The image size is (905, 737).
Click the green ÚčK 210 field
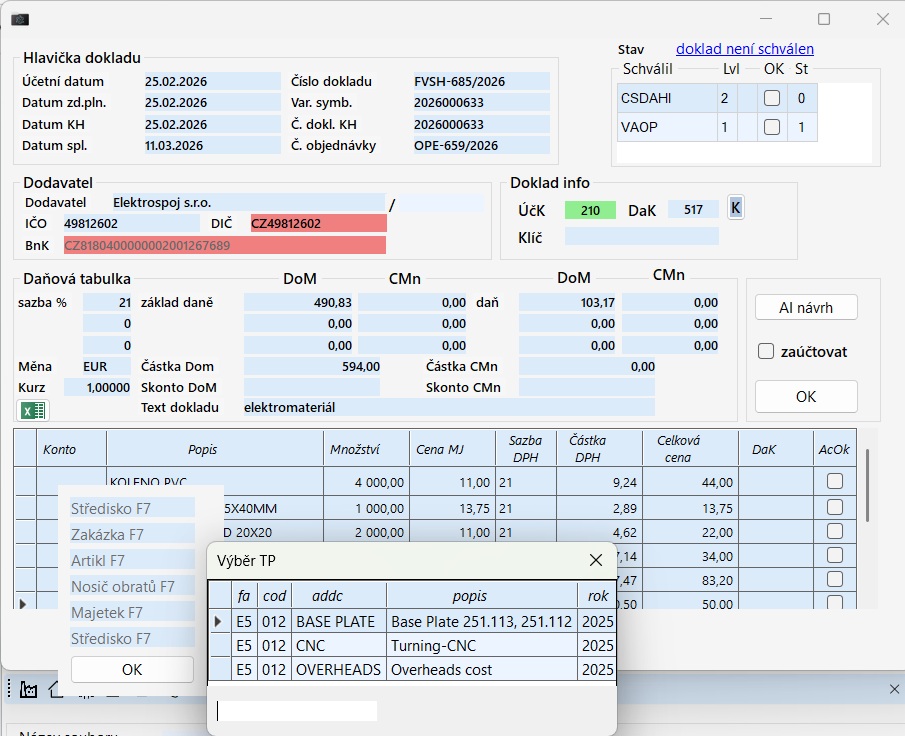coord(589,210)
